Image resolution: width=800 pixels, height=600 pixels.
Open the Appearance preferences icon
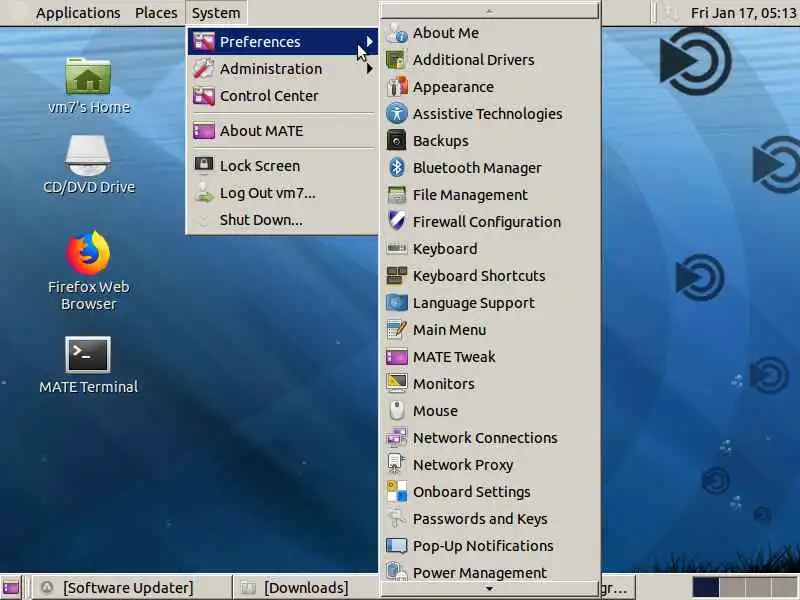coord(396,87)
